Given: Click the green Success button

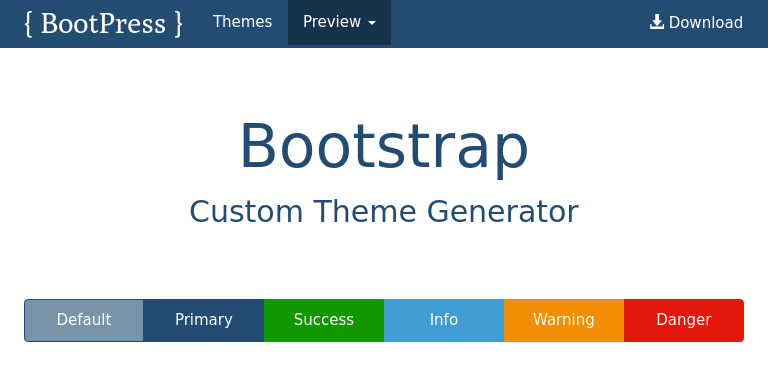Looking at the screenshot, I should coord(324,320).
